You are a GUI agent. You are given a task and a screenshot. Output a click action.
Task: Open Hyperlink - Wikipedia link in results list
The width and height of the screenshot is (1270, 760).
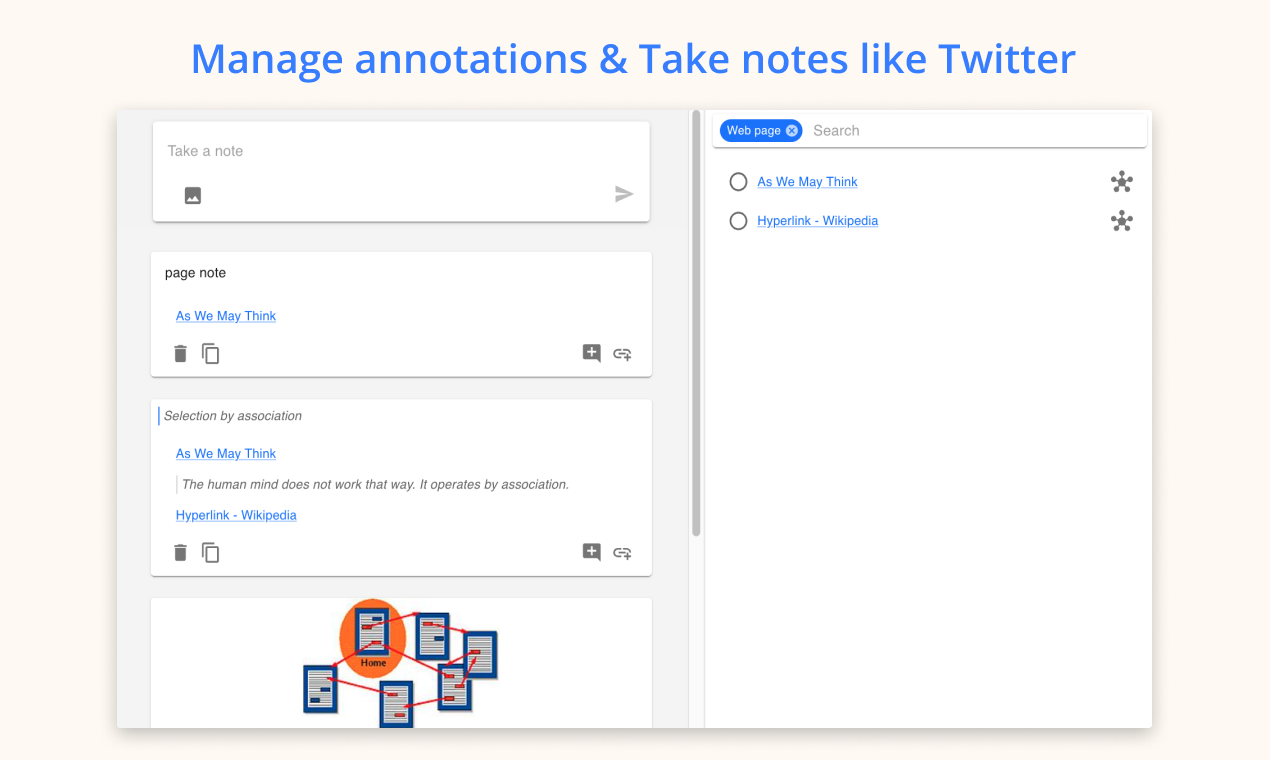pyautogui.click(x=817, y=221)
